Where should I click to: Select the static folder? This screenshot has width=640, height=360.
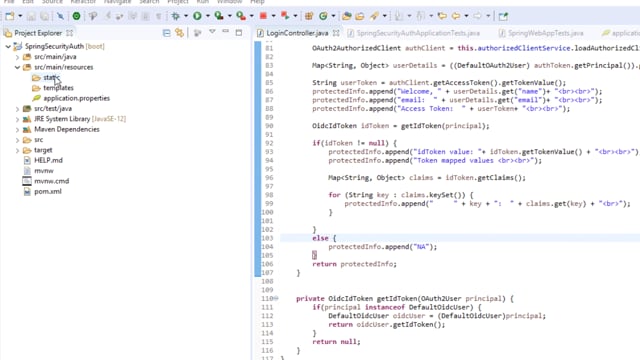(x=51, y=78)
